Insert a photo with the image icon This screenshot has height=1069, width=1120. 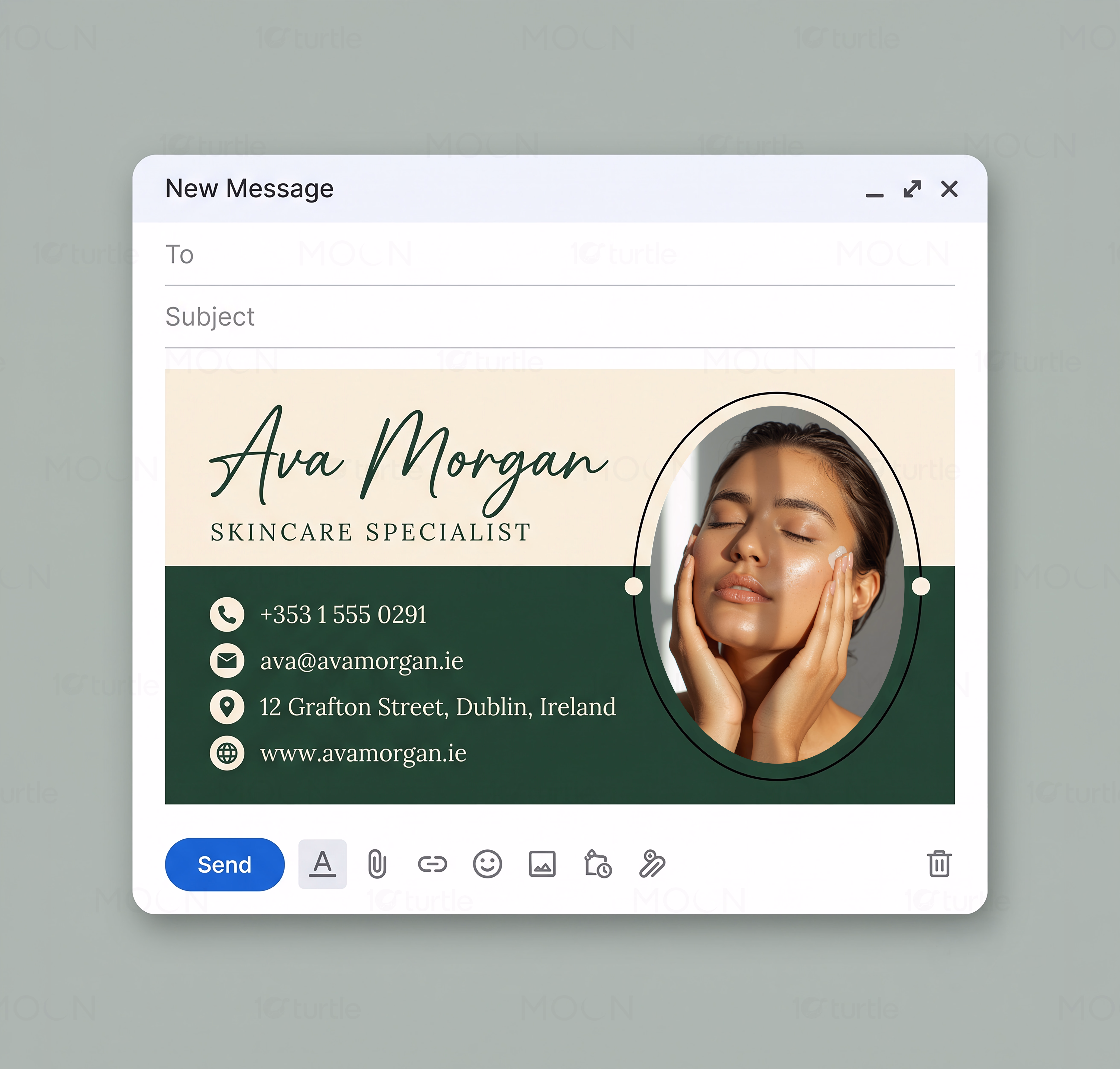coord(542,864)
